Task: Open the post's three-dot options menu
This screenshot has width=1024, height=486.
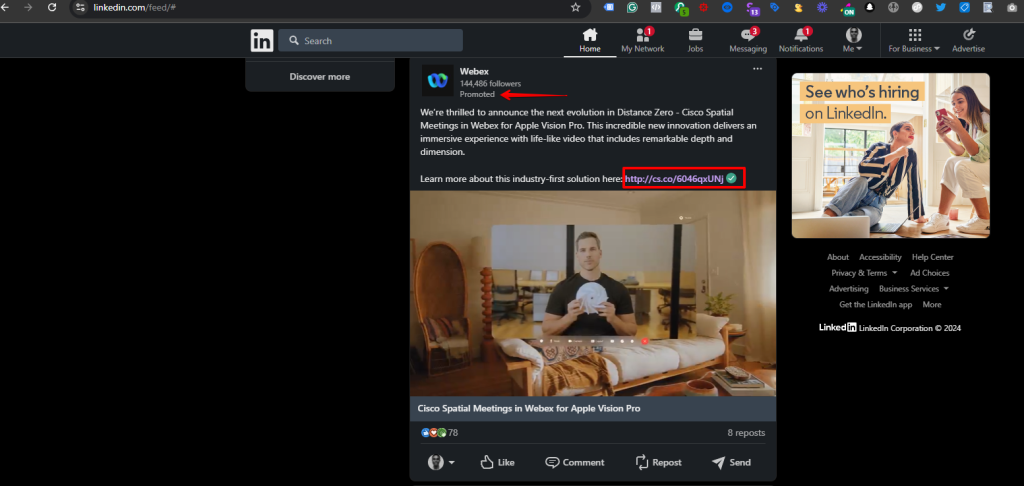Action: point(758,69)
